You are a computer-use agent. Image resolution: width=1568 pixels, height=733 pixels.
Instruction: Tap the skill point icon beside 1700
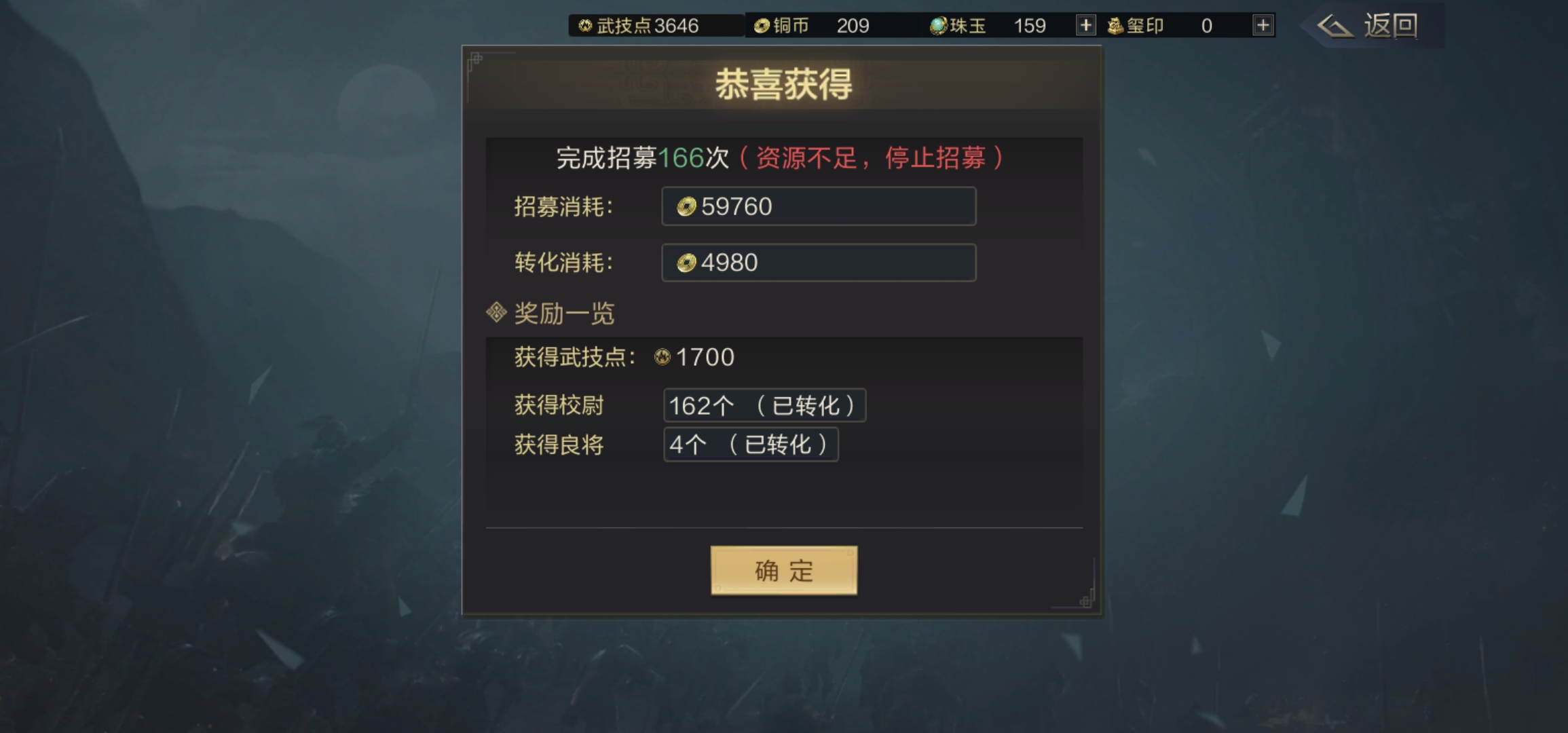[x=662, y=357]
